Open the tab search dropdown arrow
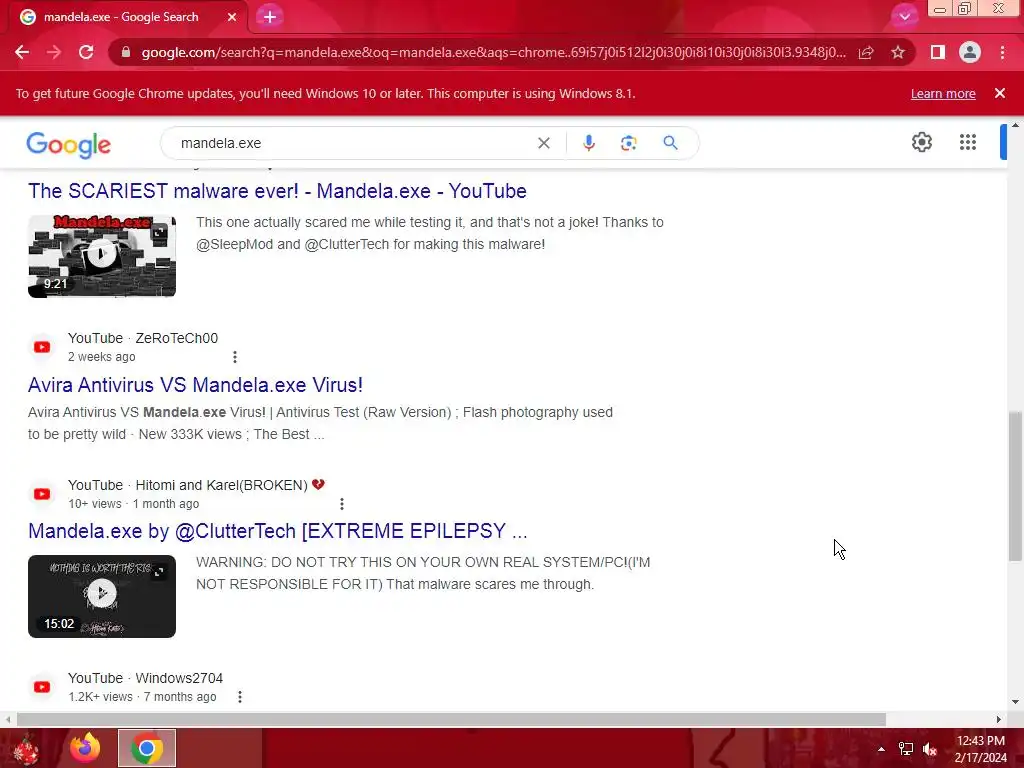The width and height of the screenshot is (1024, 768). (904, 17)
